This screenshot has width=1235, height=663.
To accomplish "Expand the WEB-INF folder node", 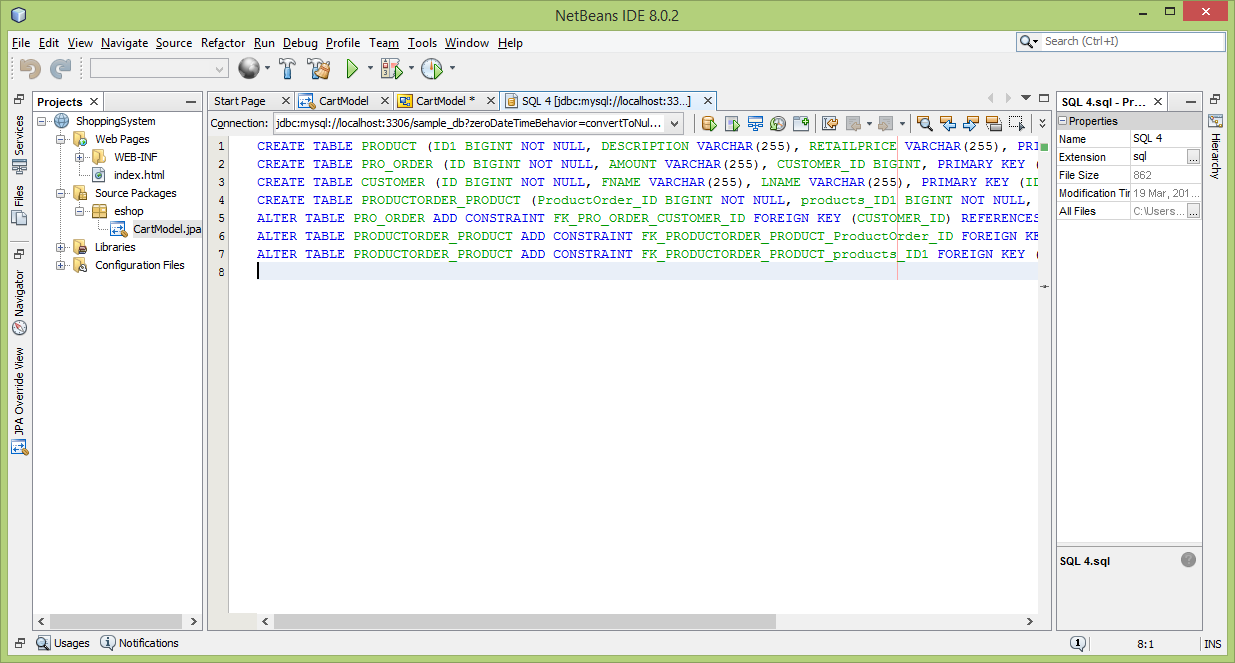I will coord(80,157).
